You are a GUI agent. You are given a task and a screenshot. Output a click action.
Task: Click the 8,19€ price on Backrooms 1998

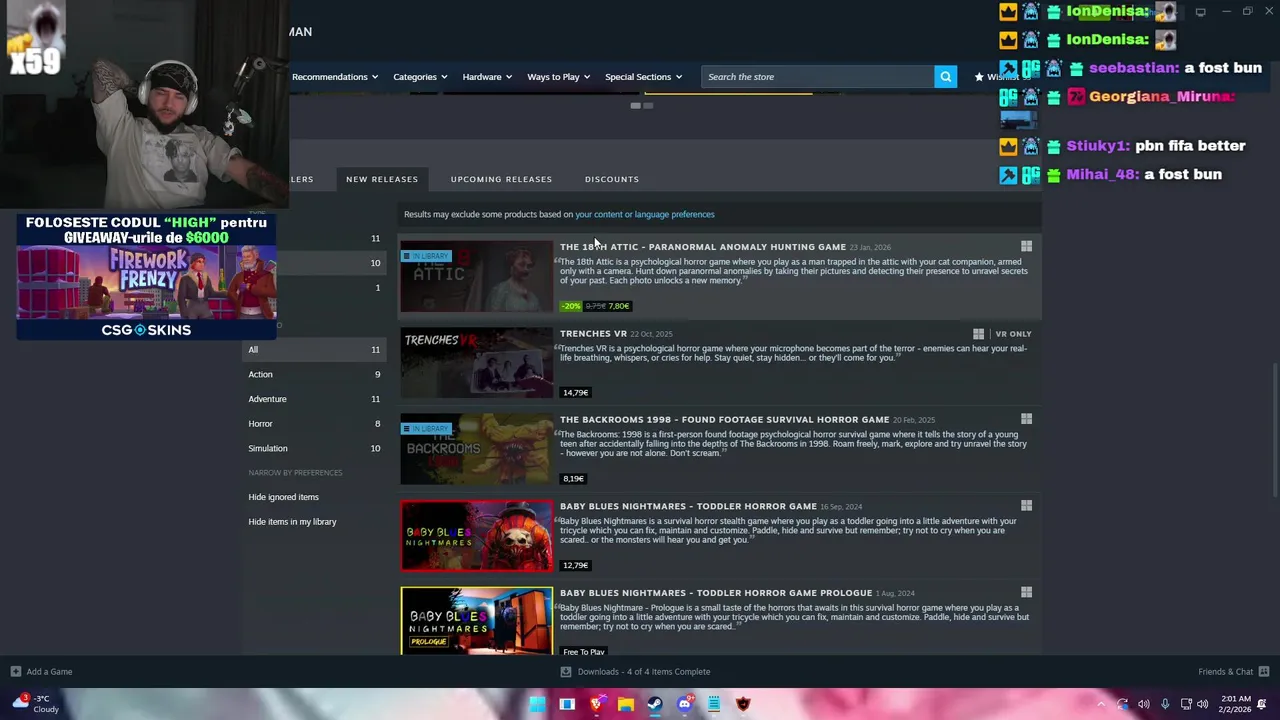pyautogui.click(x=573, y=479)
